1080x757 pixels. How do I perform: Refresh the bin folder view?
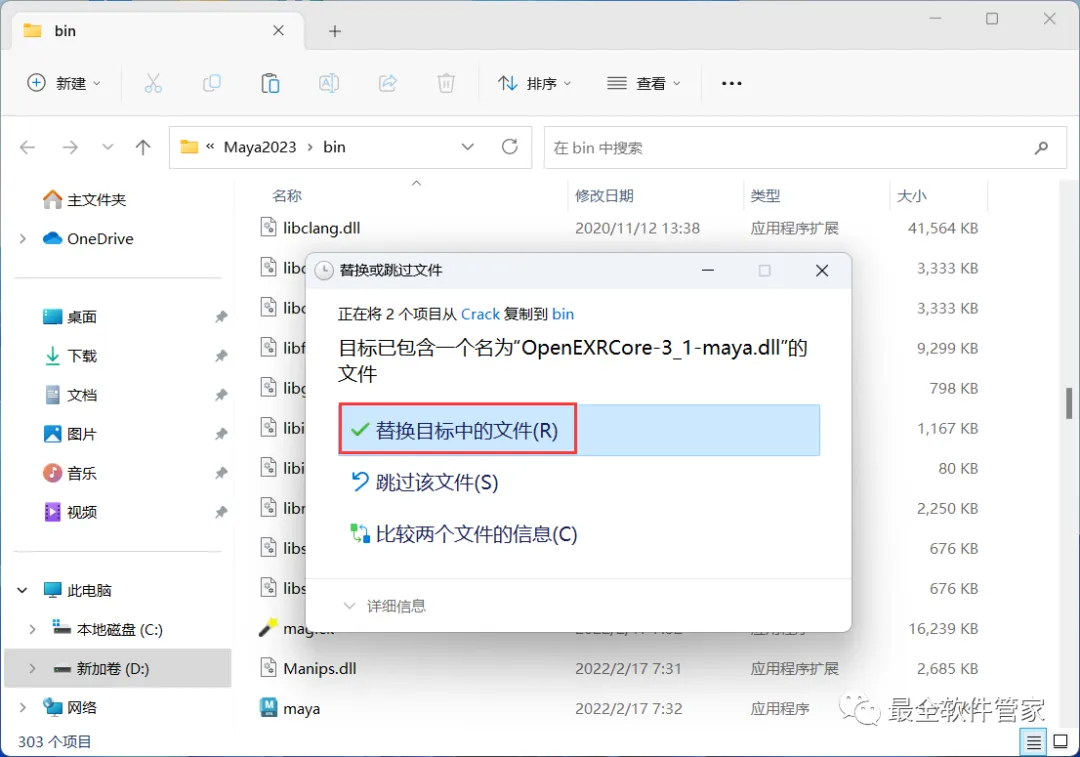pyautogui.click(x=510, y=147)
